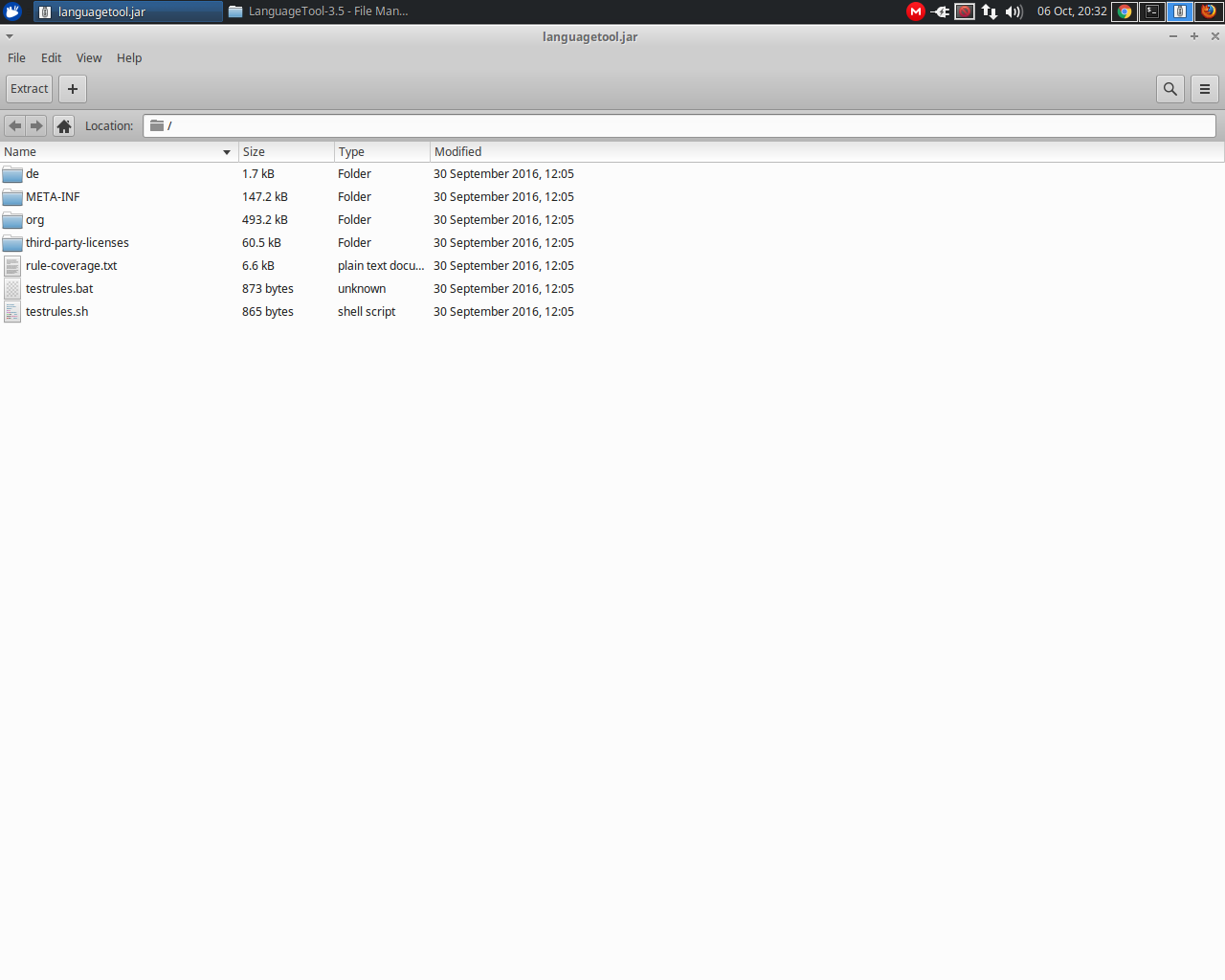The image size is (1225, 980).
Task: Go forward to next location
Action: click(36, 125)
